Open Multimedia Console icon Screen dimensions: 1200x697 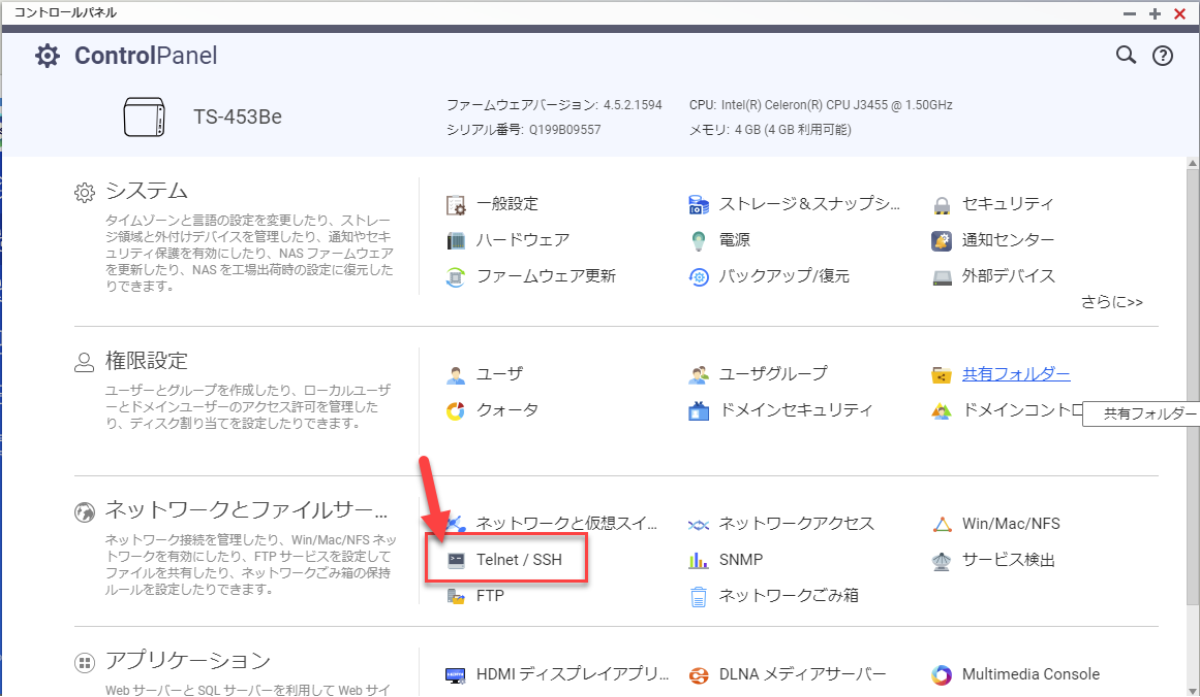point(941,675)
